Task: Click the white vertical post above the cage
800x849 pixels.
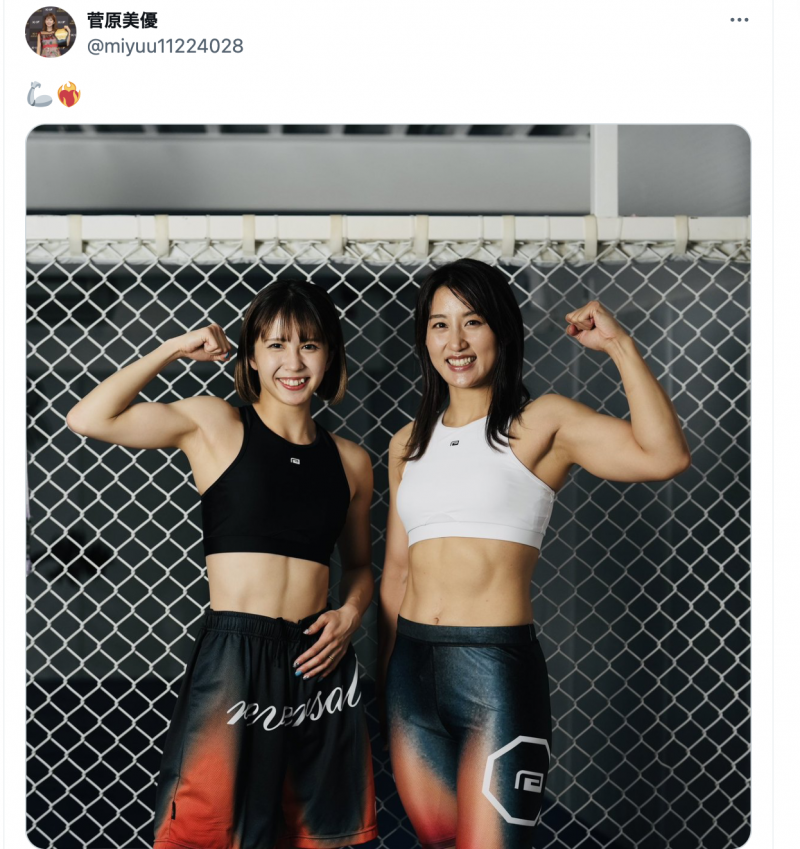Action: (604, 170)
